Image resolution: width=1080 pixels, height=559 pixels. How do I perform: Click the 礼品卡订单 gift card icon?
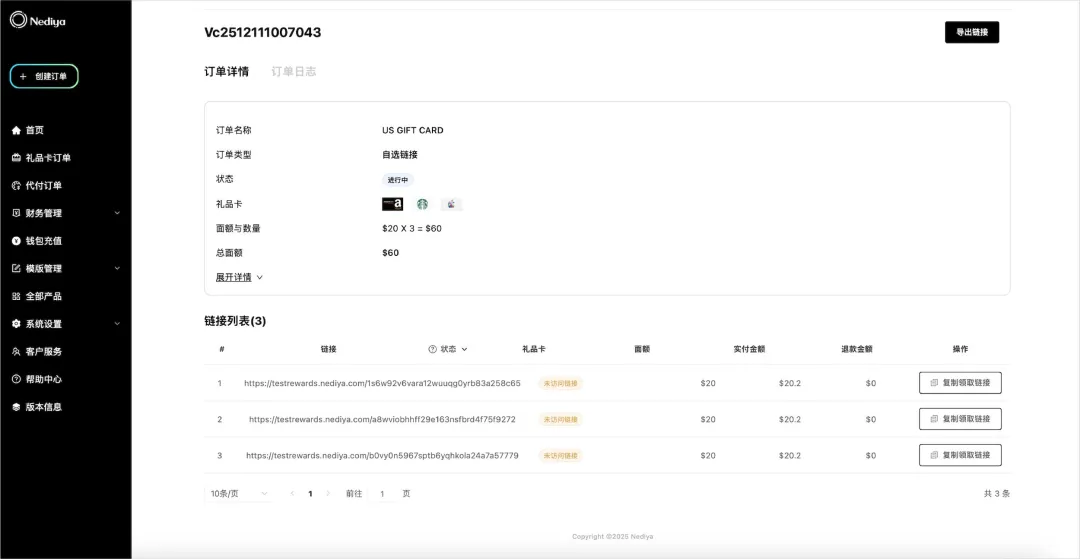click(x=16, y=158)
